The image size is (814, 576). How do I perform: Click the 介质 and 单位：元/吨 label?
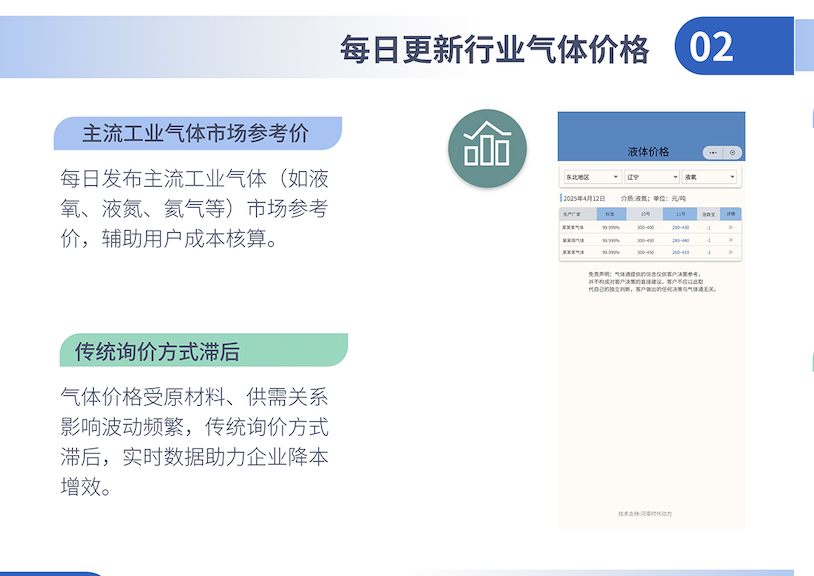[x=653, y=198]
